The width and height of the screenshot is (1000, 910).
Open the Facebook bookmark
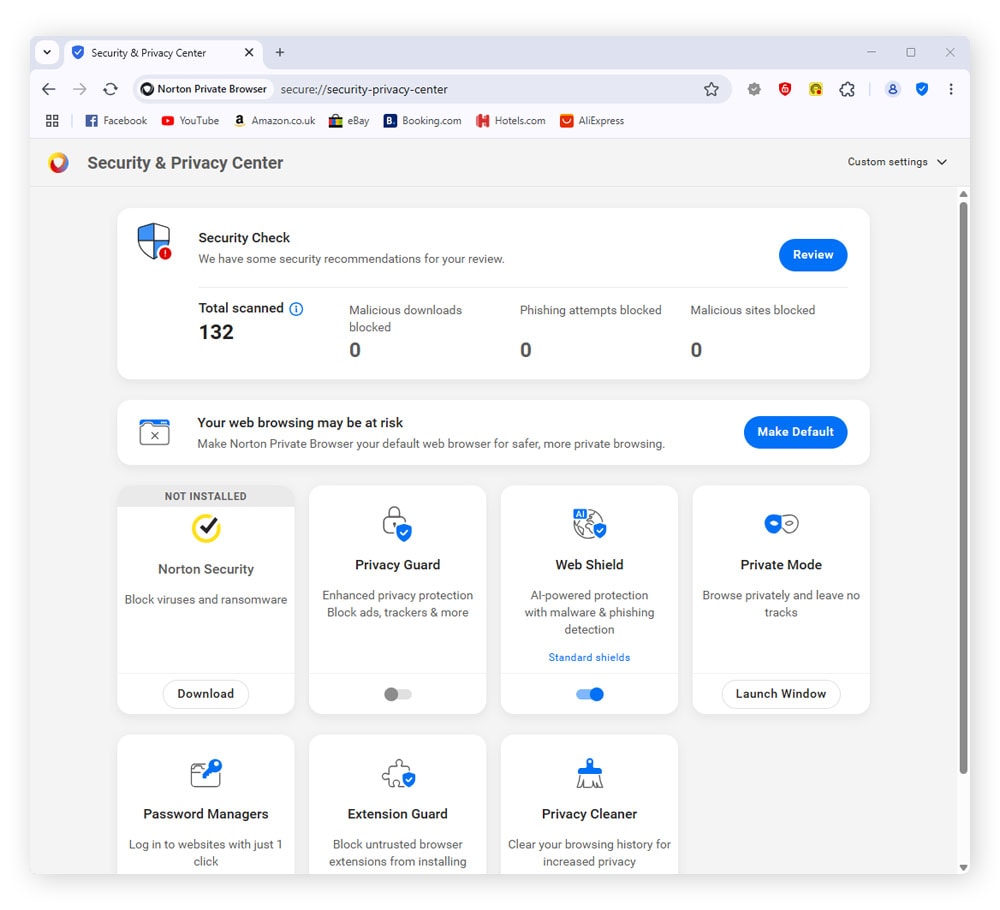[x=116, y=121]
